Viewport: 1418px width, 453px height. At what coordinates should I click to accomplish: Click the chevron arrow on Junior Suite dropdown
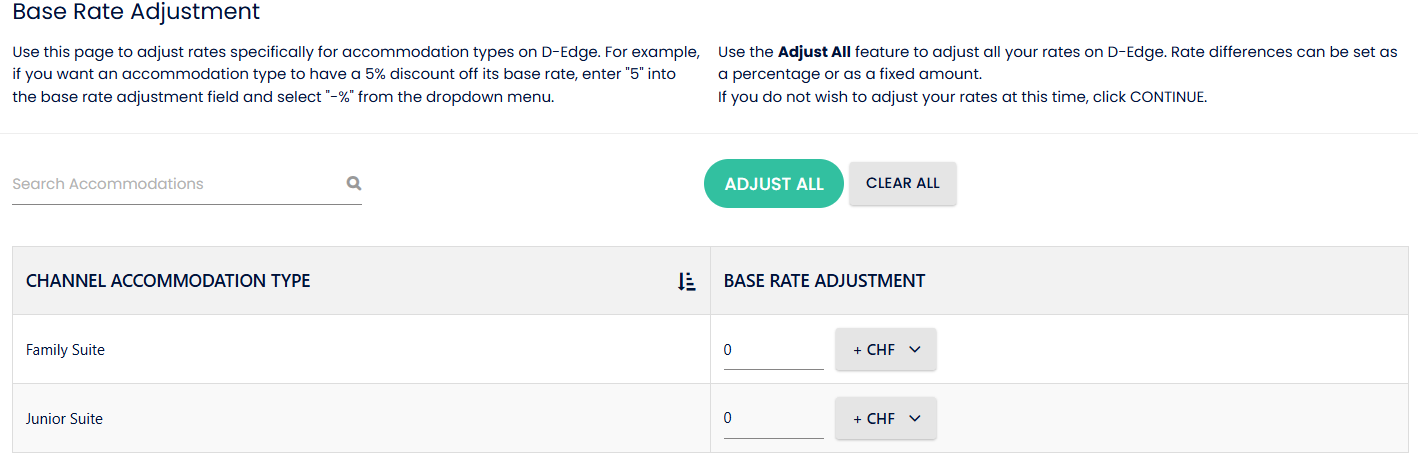pyautogui.click(x=914, y=418)
